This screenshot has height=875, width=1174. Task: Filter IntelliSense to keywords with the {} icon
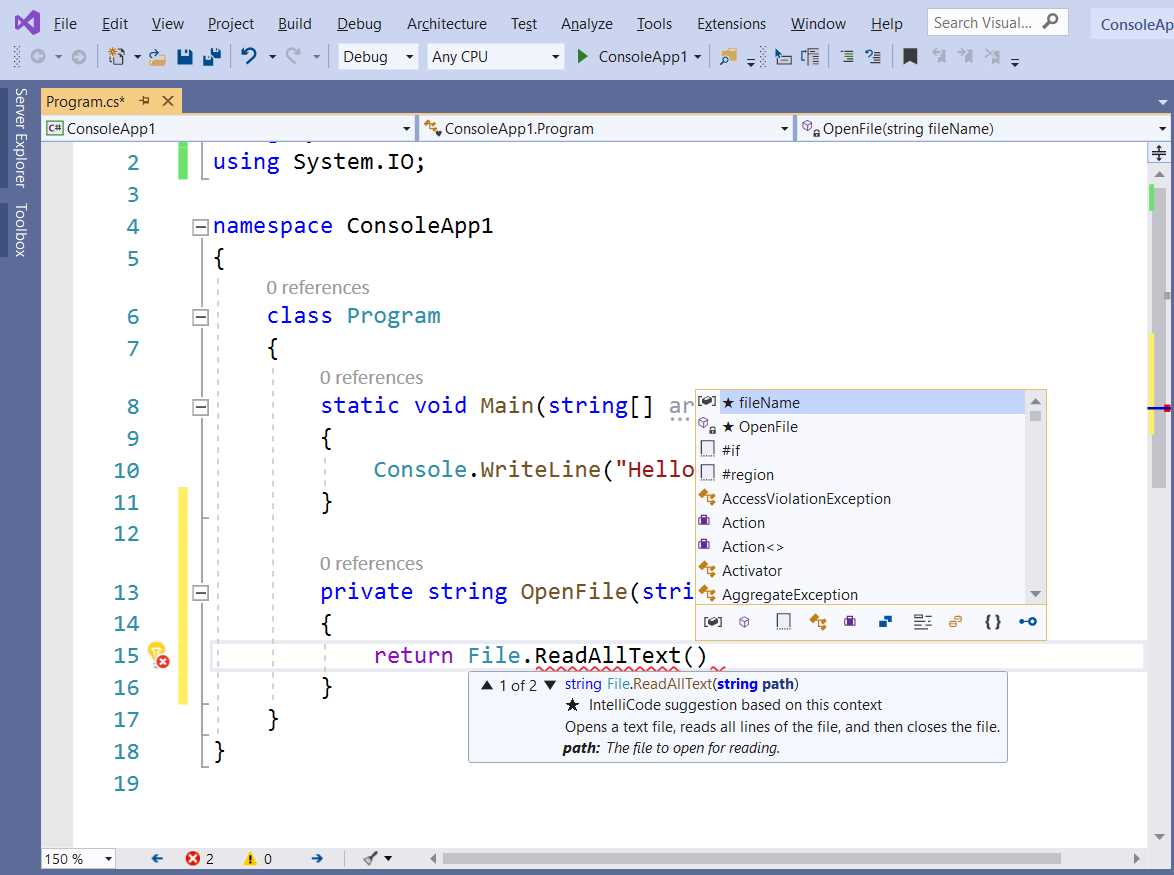click(993, 622)
